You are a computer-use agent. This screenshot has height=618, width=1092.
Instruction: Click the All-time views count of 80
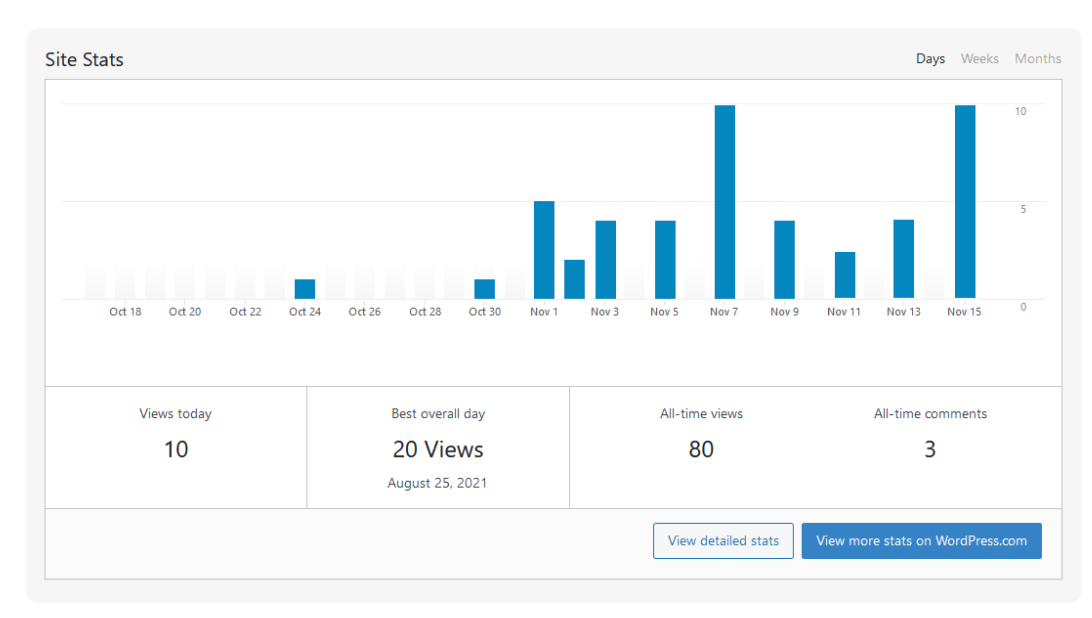tap(701, 449)
